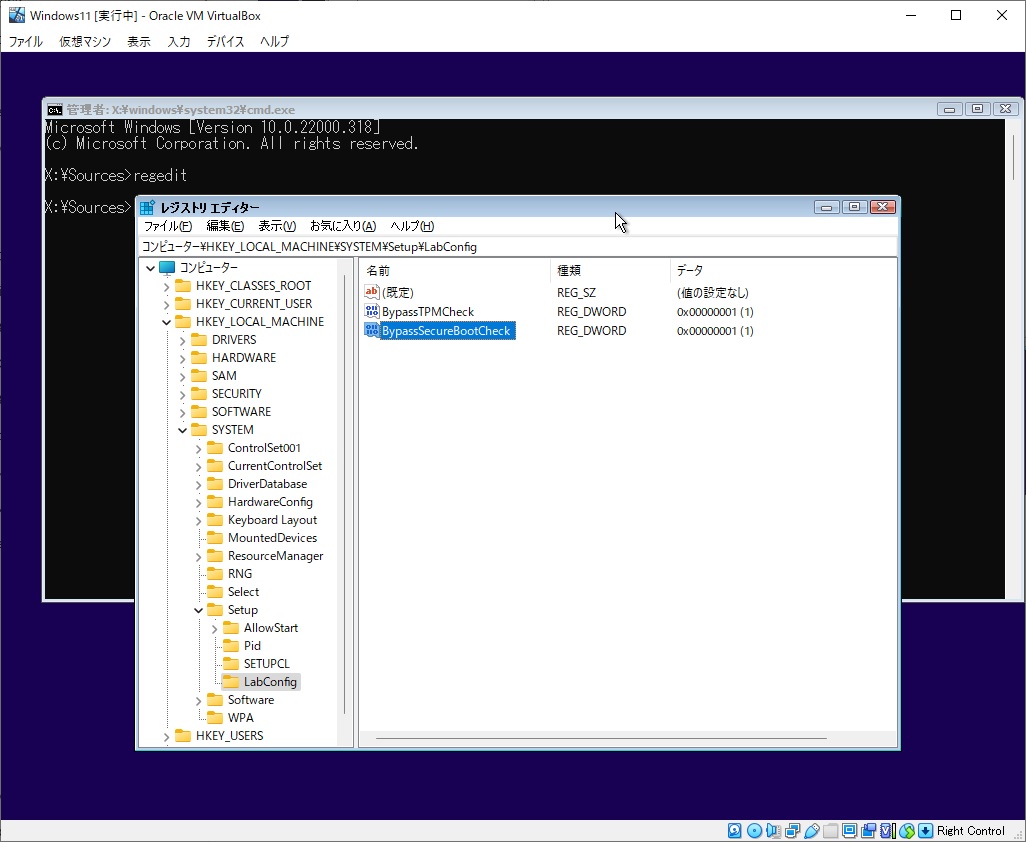Click the recording status icon

point(868,831)
